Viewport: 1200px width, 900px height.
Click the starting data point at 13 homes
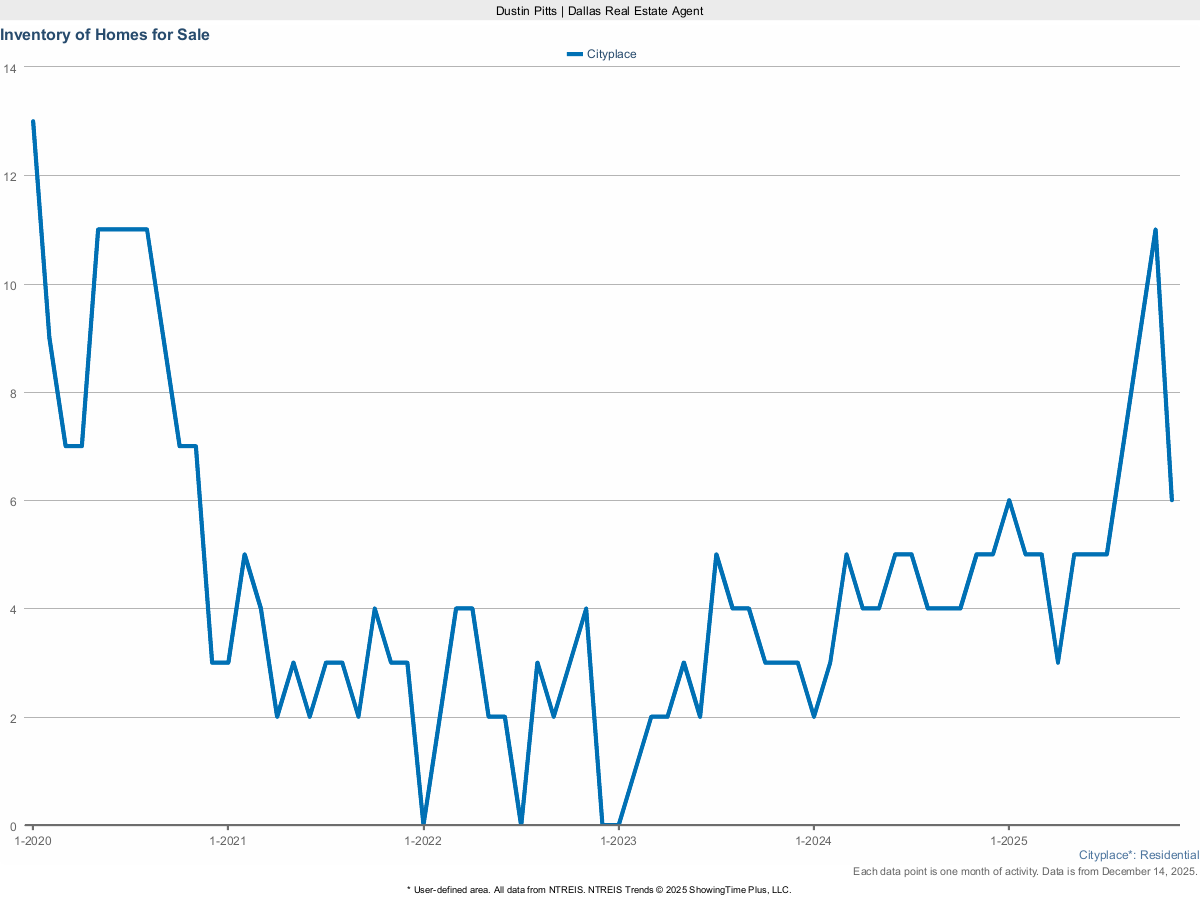point(33,122)
